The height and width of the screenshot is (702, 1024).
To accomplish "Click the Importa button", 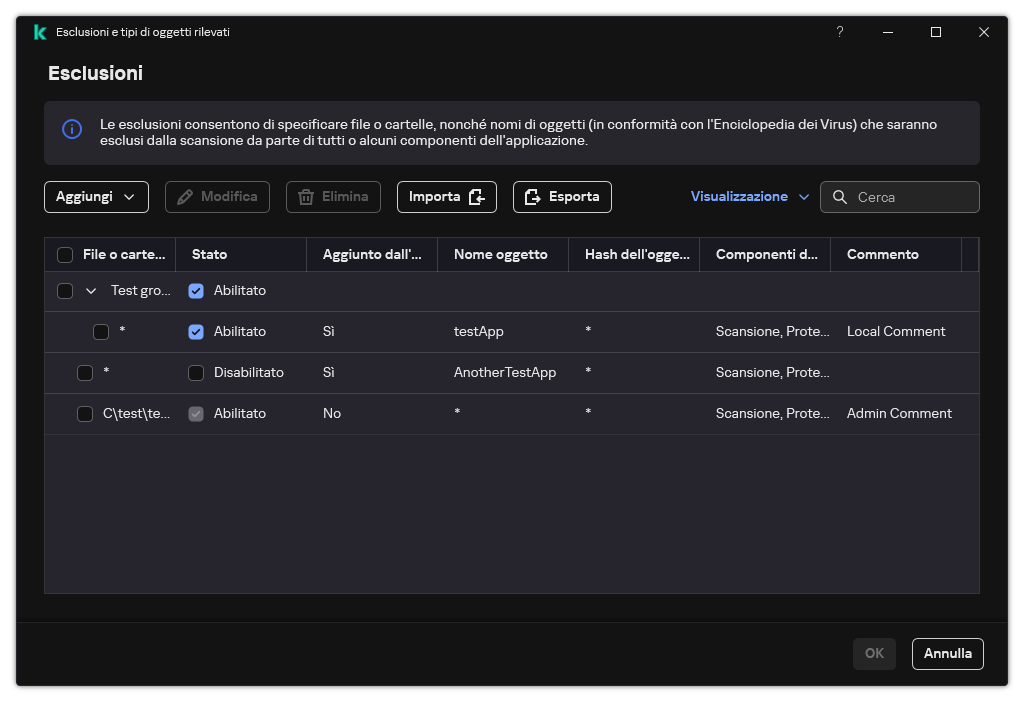I will pos(446,197).
